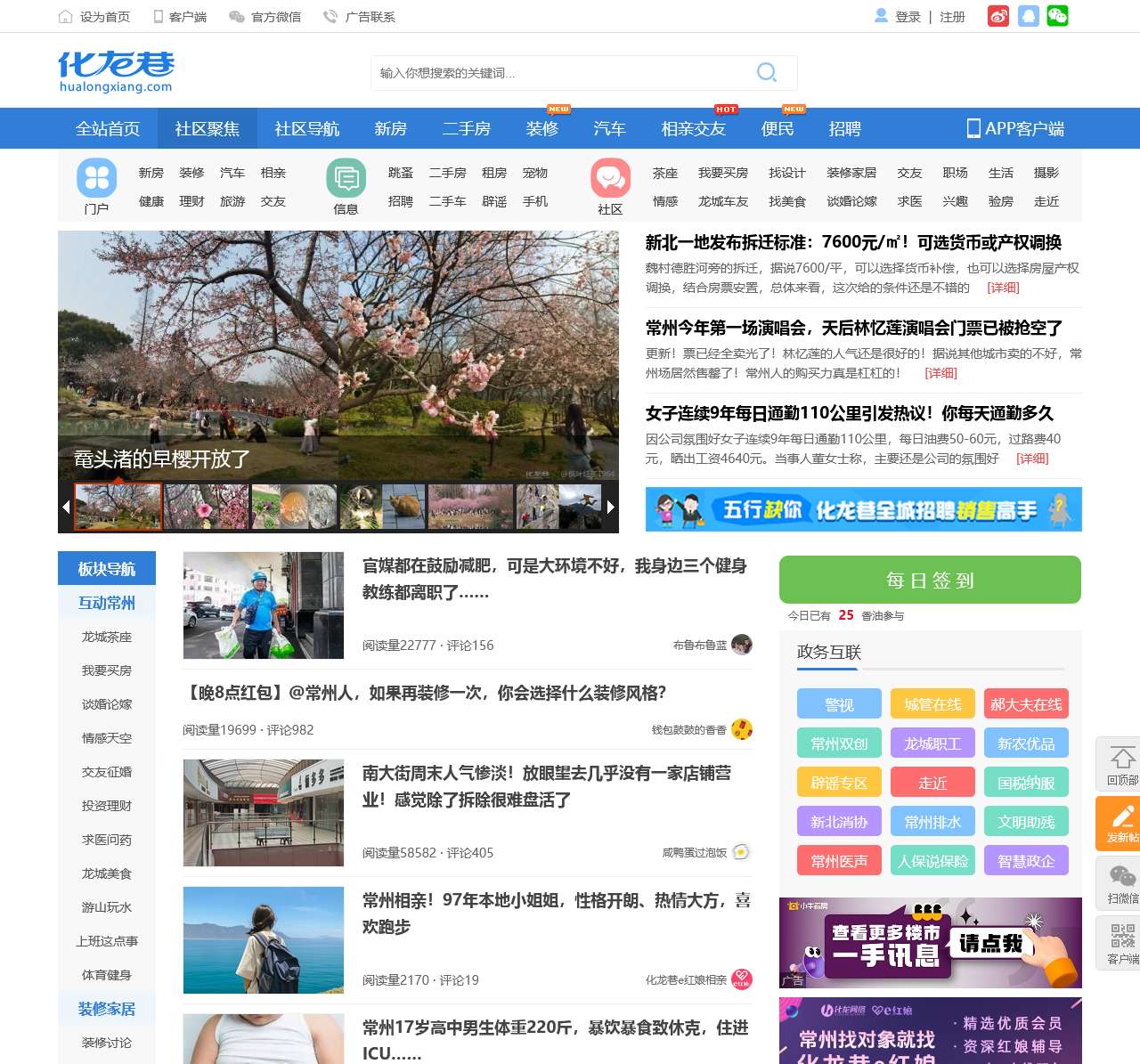
Task: Open the 客户端 mobile client link
Action: [x=180, y=16]
